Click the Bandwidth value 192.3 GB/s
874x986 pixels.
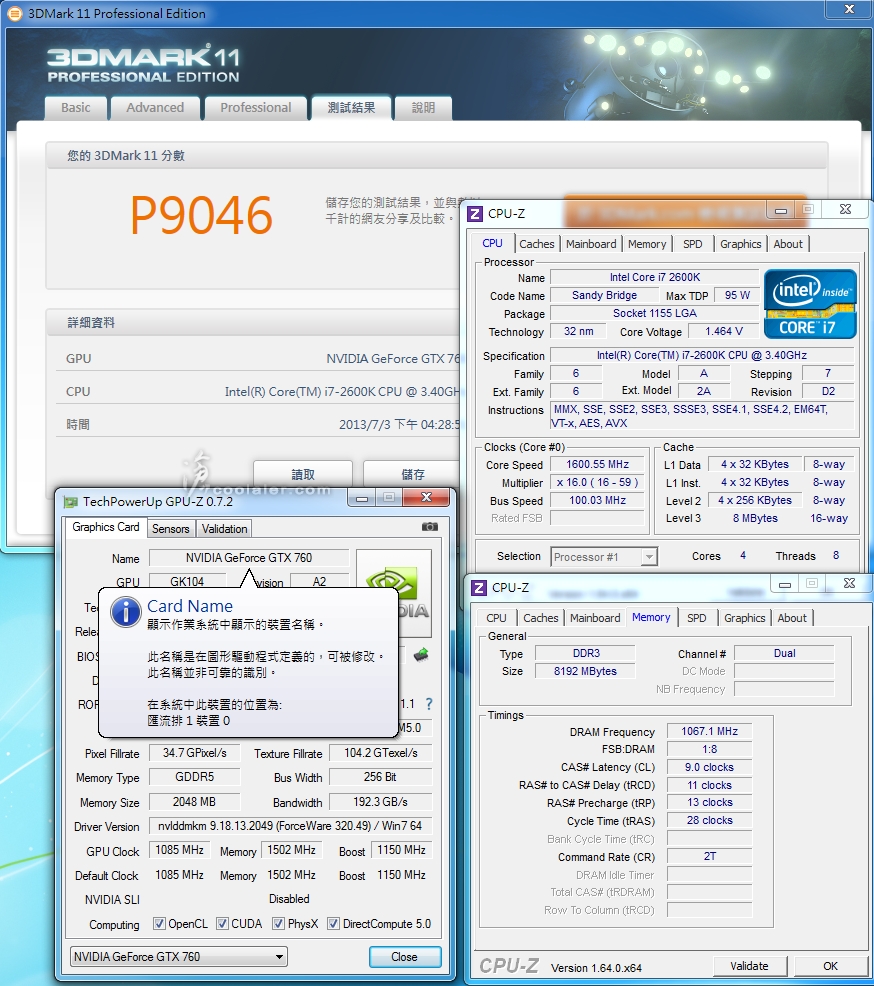[x=380, y=802]
